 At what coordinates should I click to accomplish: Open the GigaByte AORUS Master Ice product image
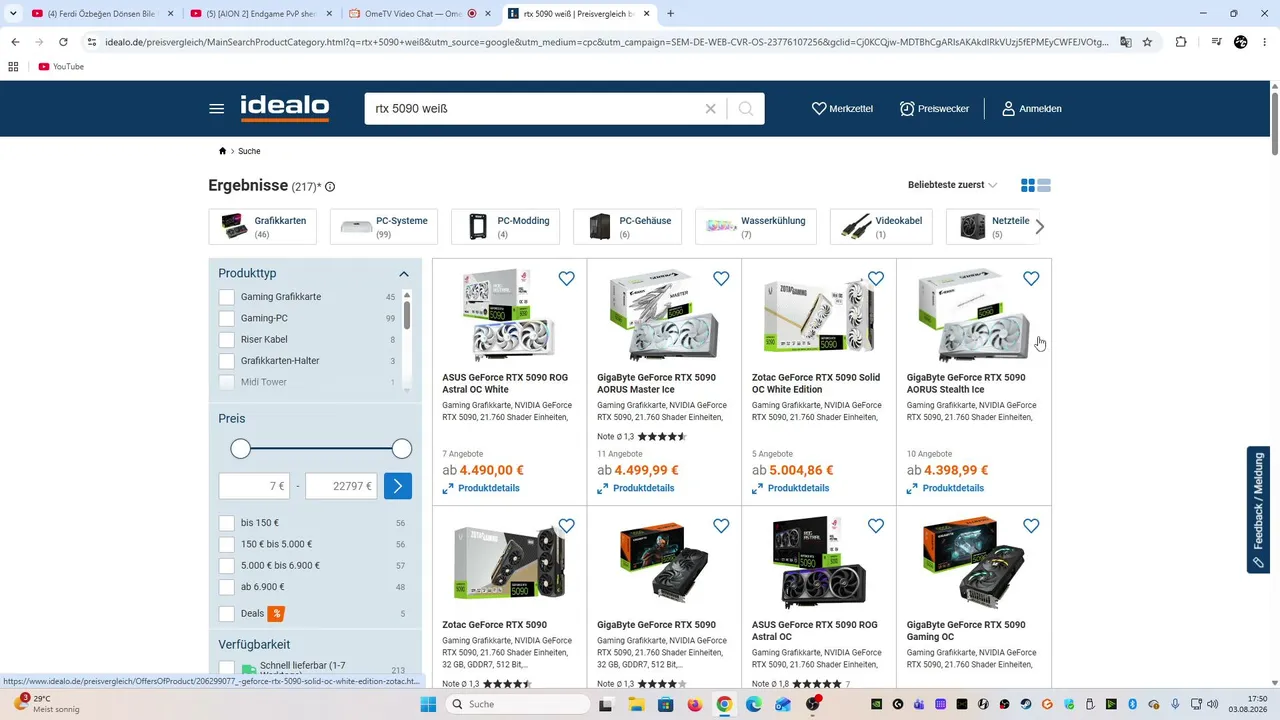[x=664, y=315]
